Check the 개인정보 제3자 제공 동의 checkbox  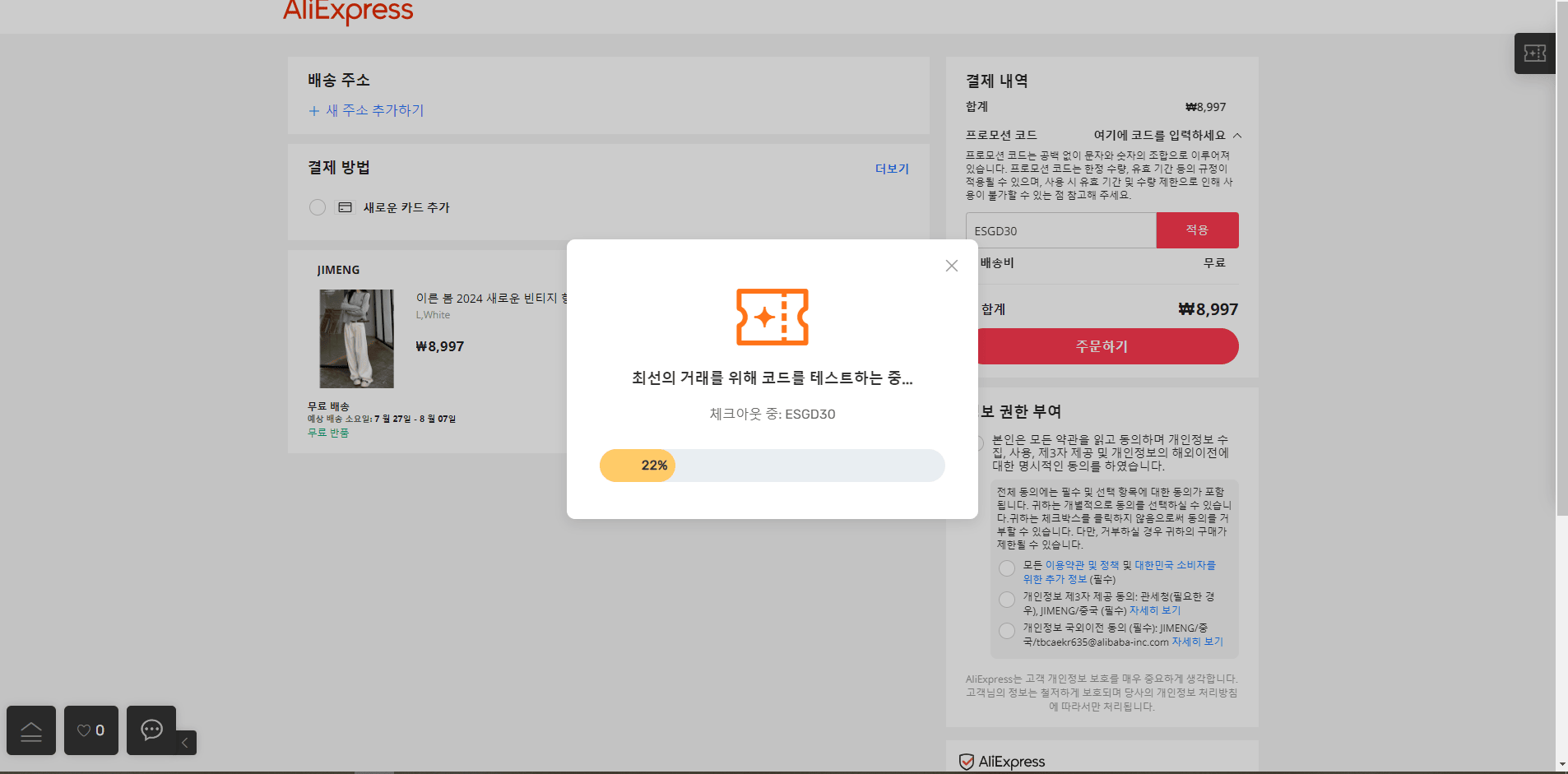1006,600
